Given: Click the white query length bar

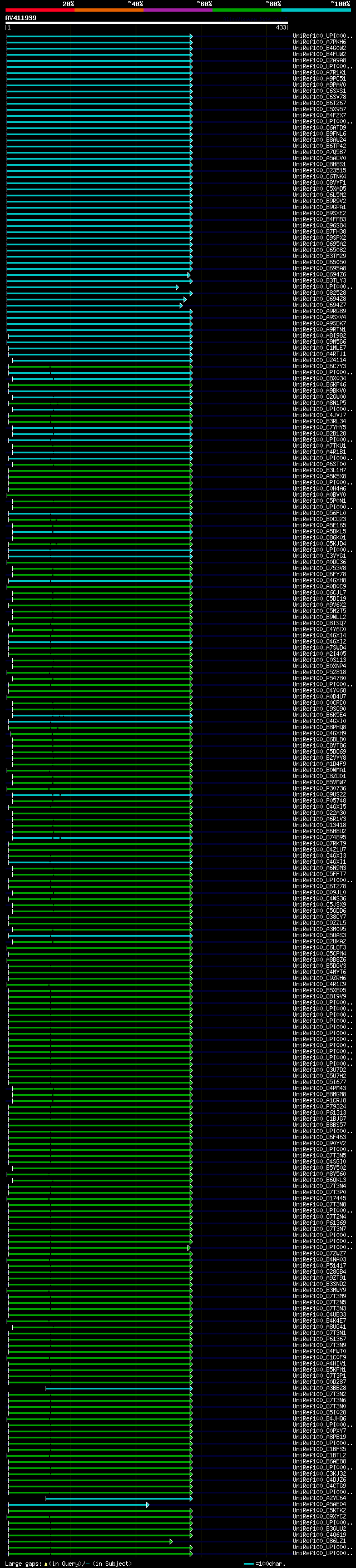Looking at the screenshot, I should [147, 22].
